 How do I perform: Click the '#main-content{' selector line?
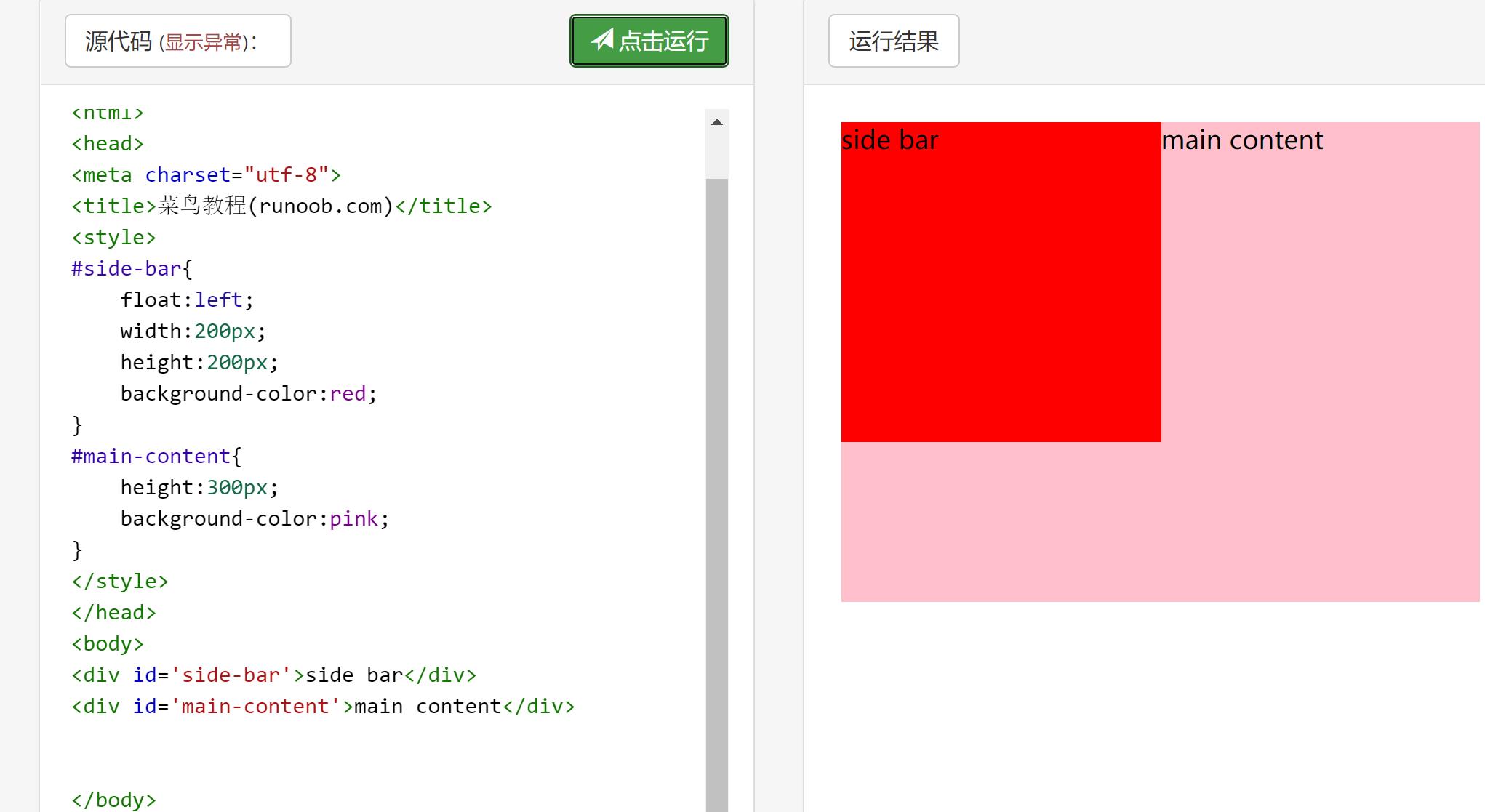tap(156, 457)
